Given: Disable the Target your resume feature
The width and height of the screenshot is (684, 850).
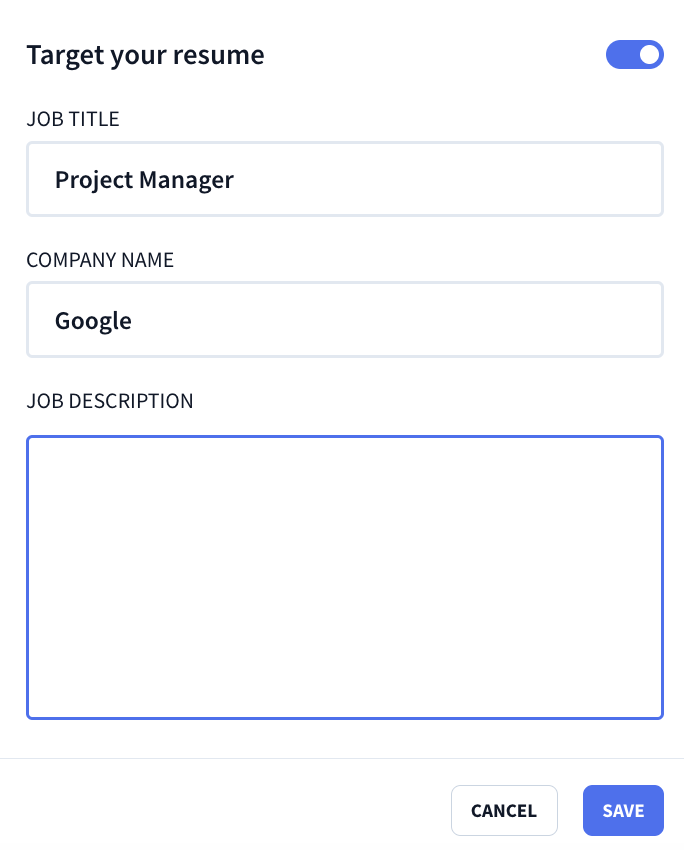Looking at the screenshot, I should [x=635, y=55].
